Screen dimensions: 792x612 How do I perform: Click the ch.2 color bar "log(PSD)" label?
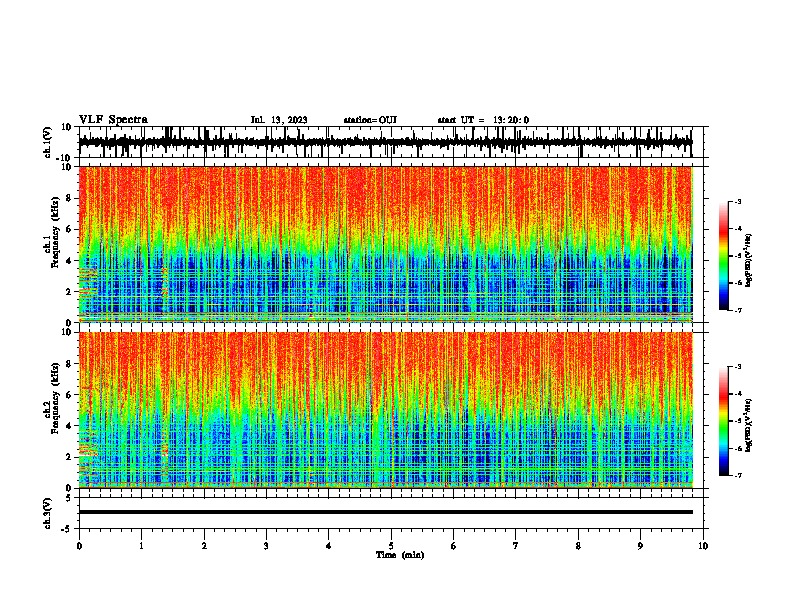coord(748,426)
